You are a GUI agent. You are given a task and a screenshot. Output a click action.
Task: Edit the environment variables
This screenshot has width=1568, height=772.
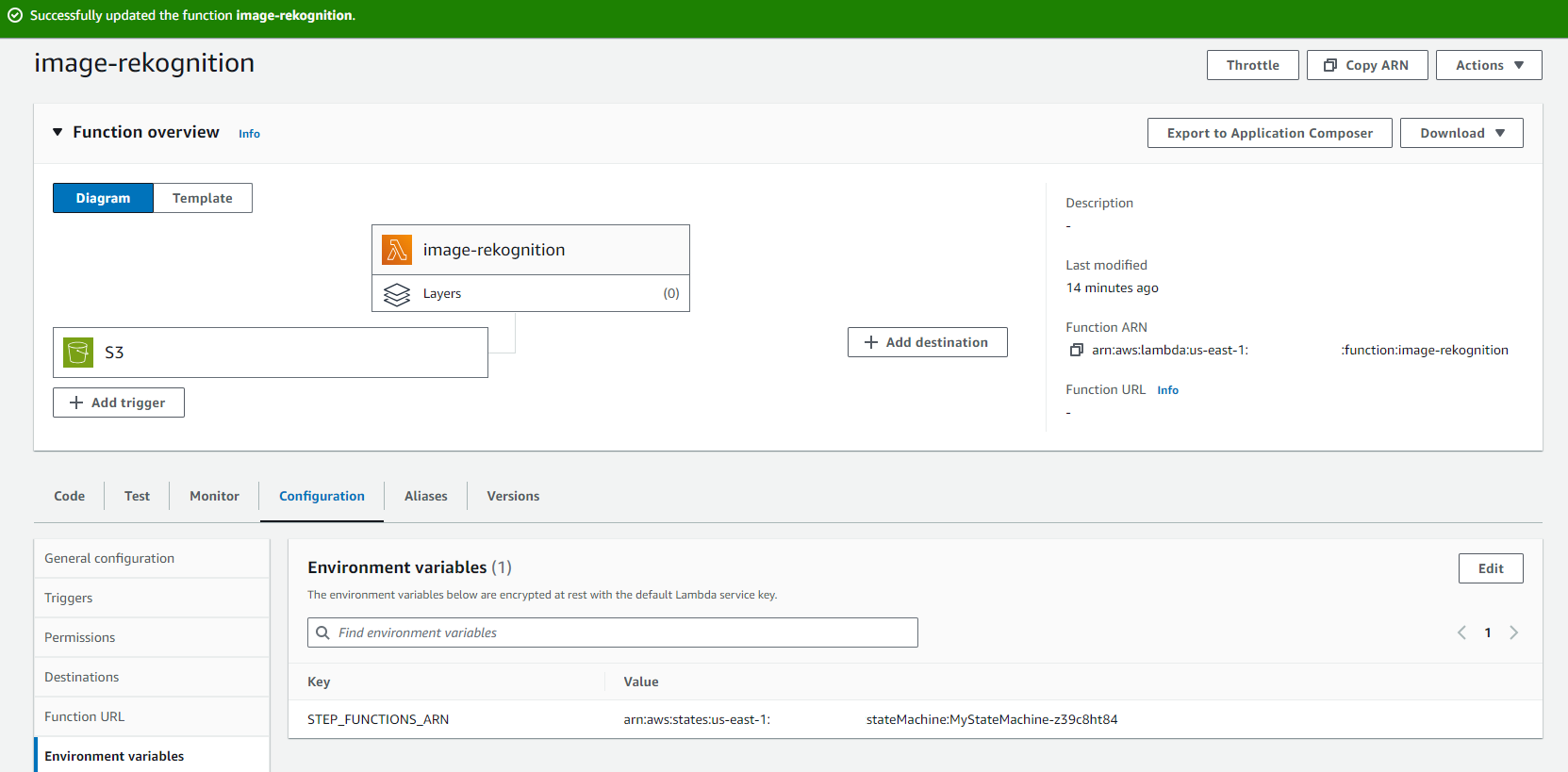click(x=1491, y=568)
